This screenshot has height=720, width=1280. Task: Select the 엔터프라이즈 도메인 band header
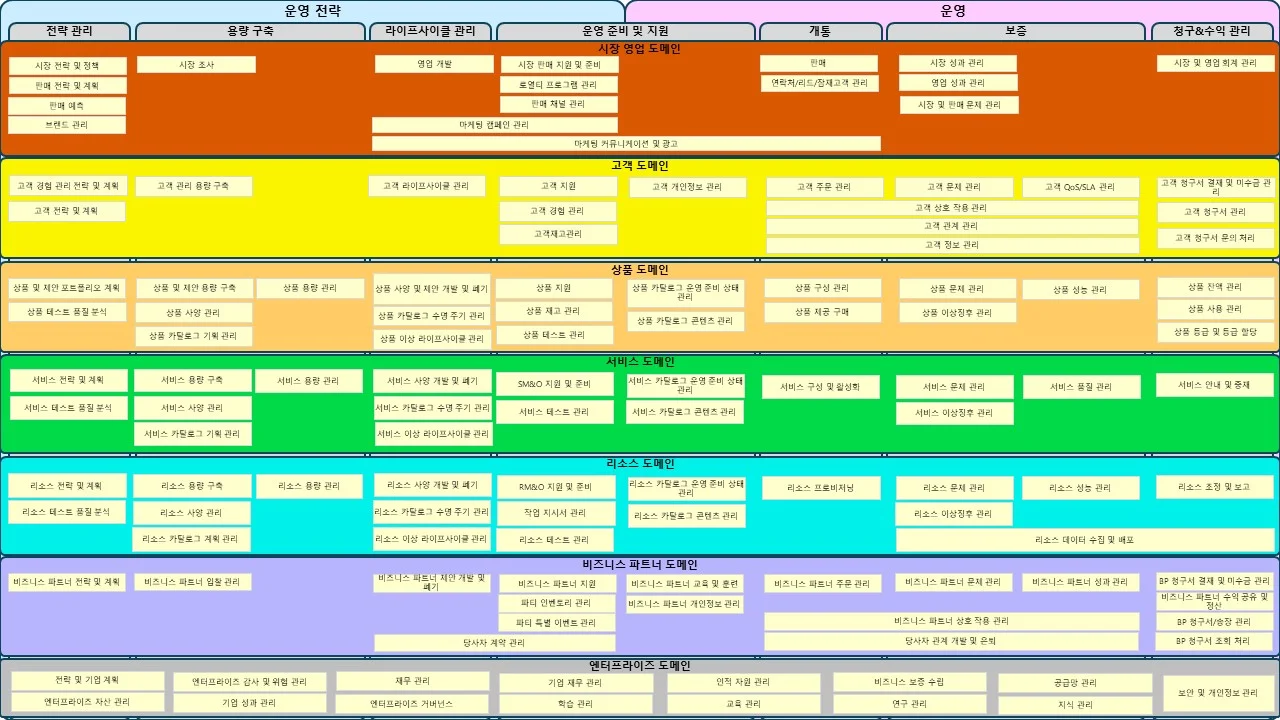(x=640, y=664)
